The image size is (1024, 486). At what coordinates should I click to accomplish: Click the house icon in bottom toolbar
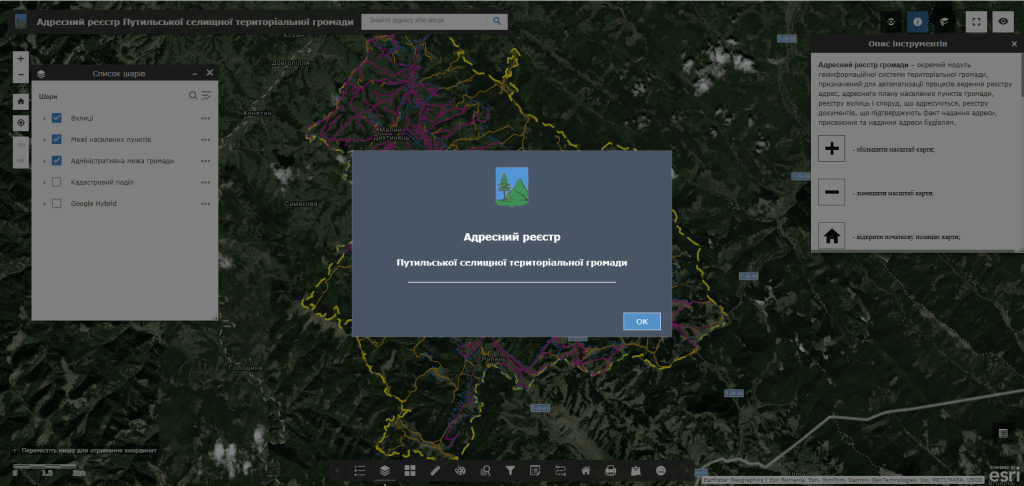tap(586, 470)
